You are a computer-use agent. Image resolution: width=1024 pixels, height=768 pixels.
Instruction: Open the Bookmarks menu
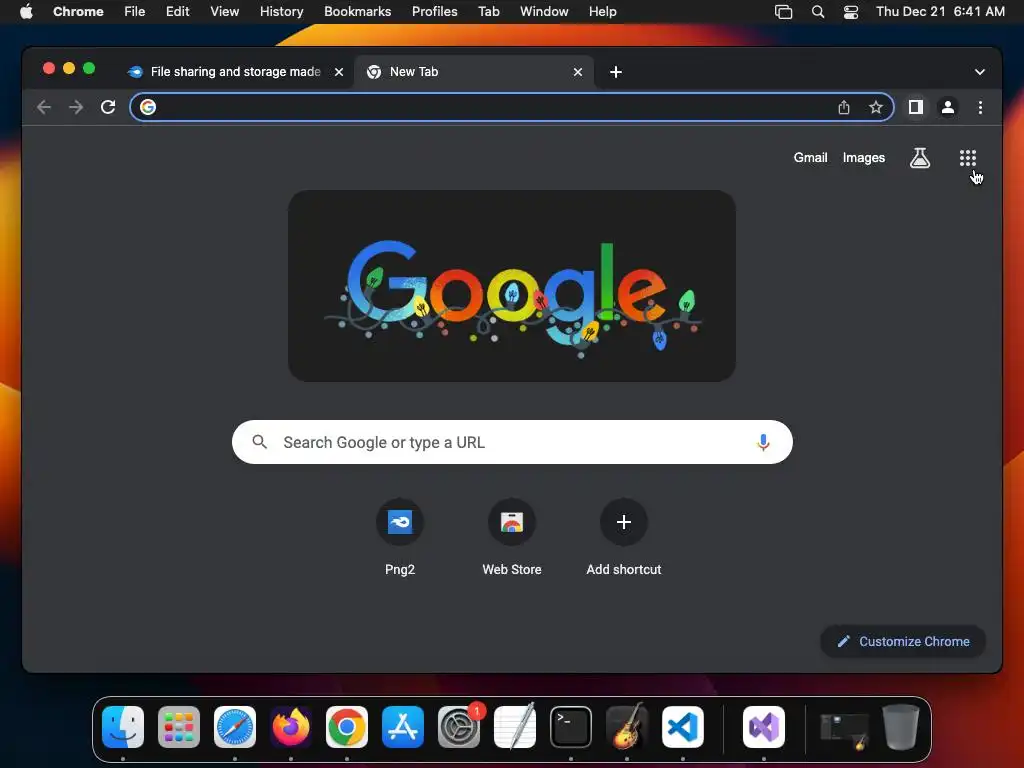coord(357,12)
